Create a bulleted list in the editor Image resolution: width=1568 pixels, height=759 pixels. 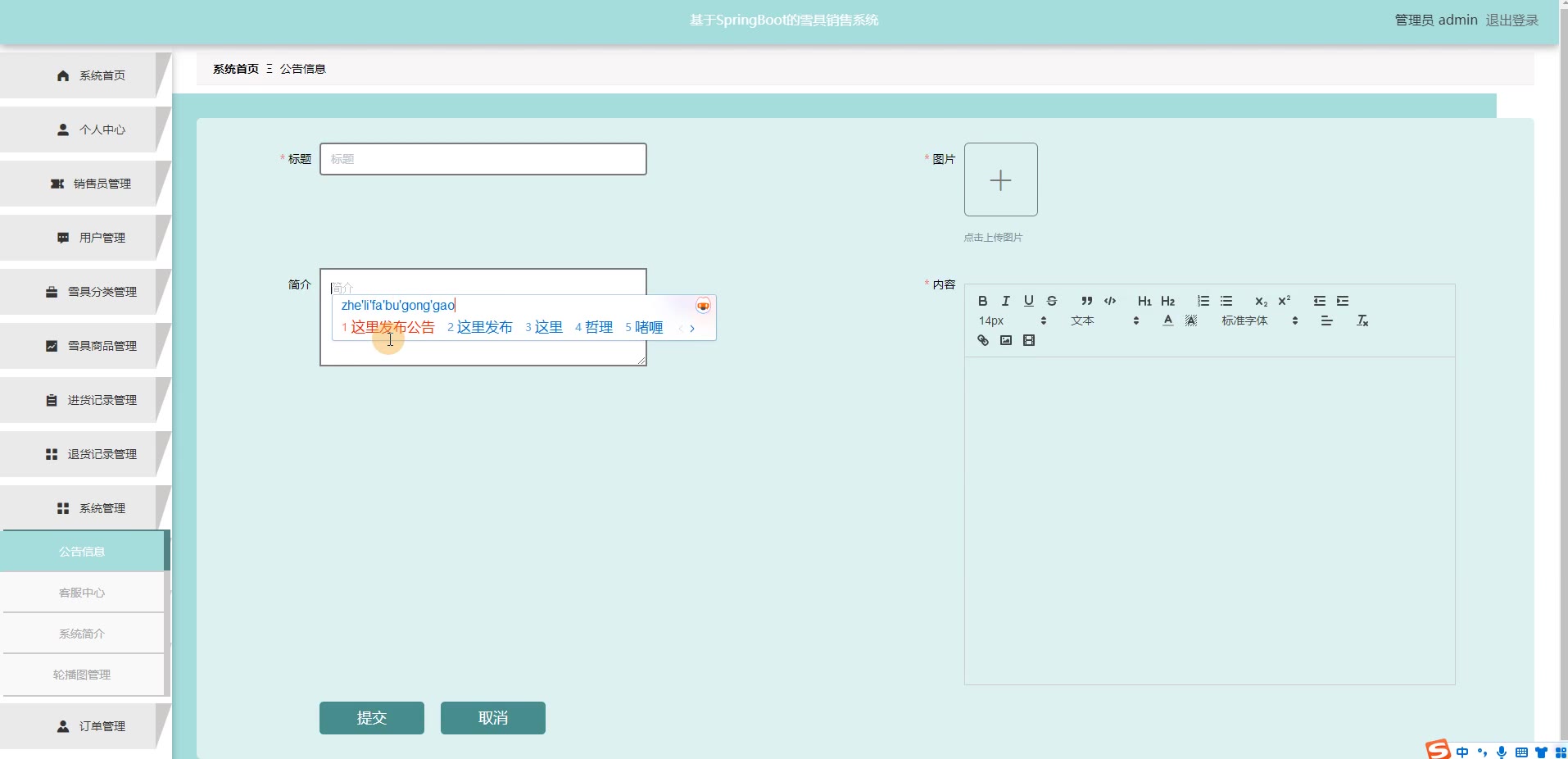point(1226,301)
